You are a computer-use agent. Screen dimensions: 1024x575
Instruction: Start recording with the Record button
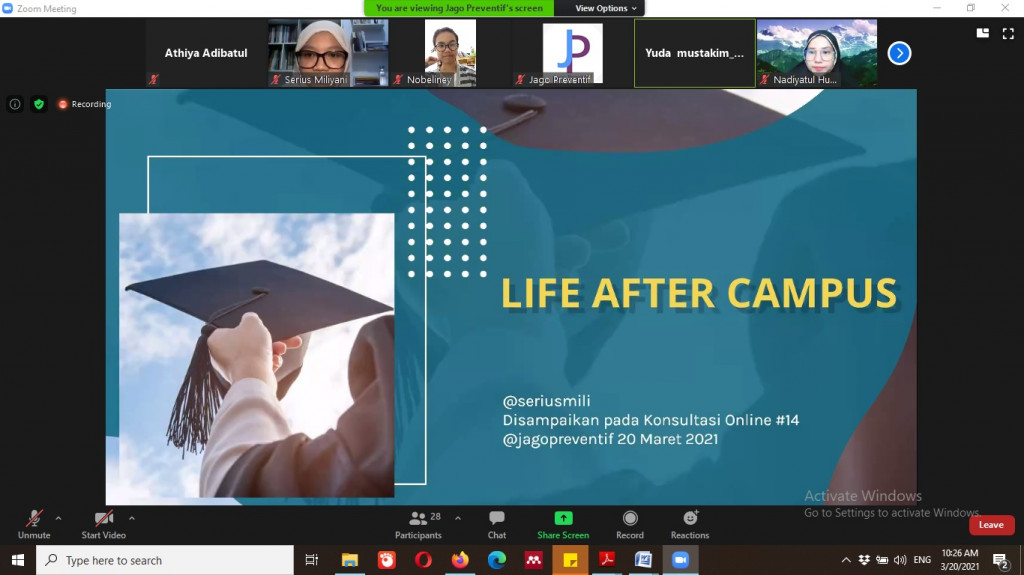coord(630,525)
